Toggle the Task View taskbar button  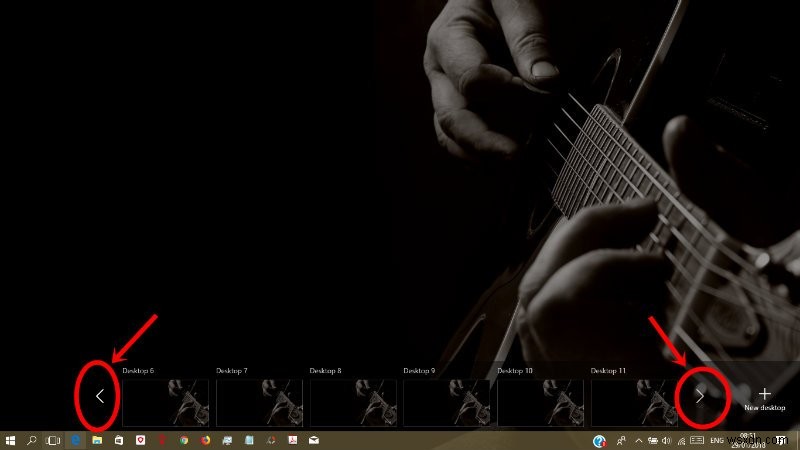click(53, 440)
